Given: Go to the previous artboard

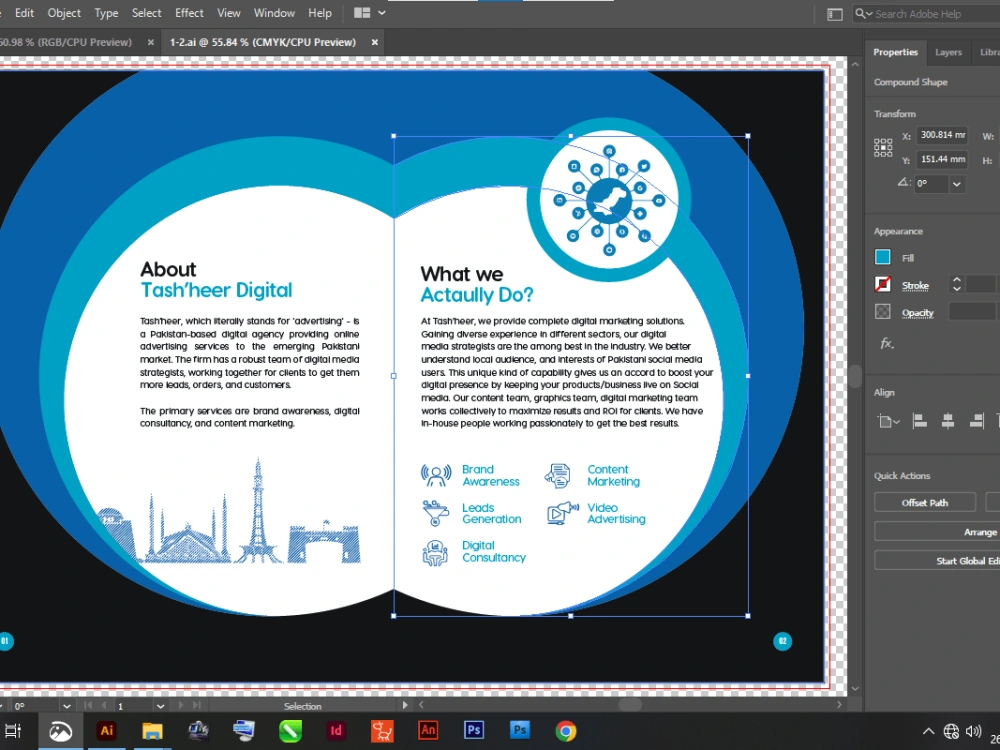Looking at the screenshot, I should click(x=103, y=705).
